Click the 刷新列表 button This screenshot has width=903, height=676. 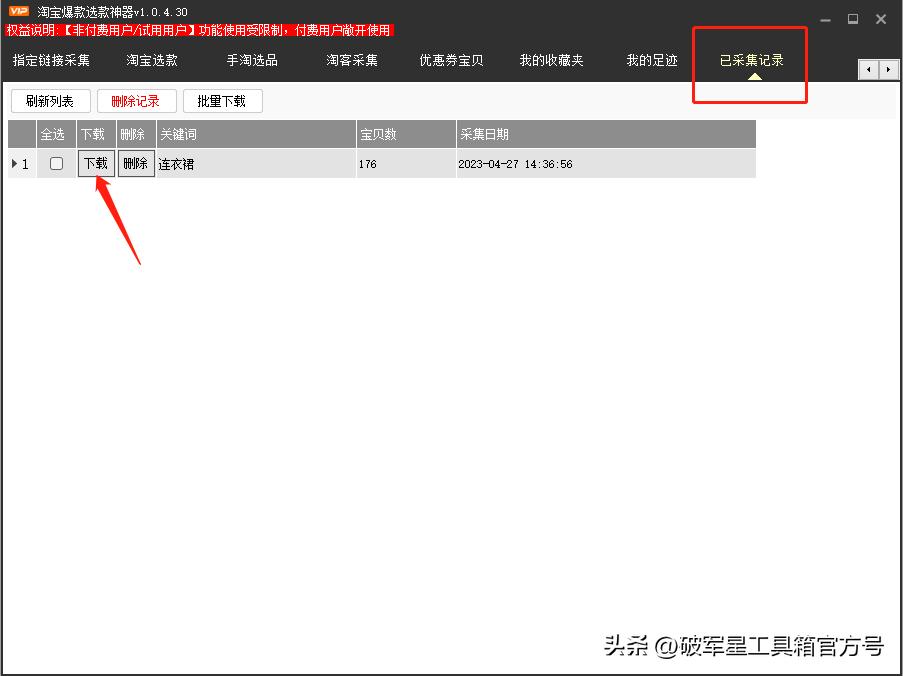click(50, 100)
